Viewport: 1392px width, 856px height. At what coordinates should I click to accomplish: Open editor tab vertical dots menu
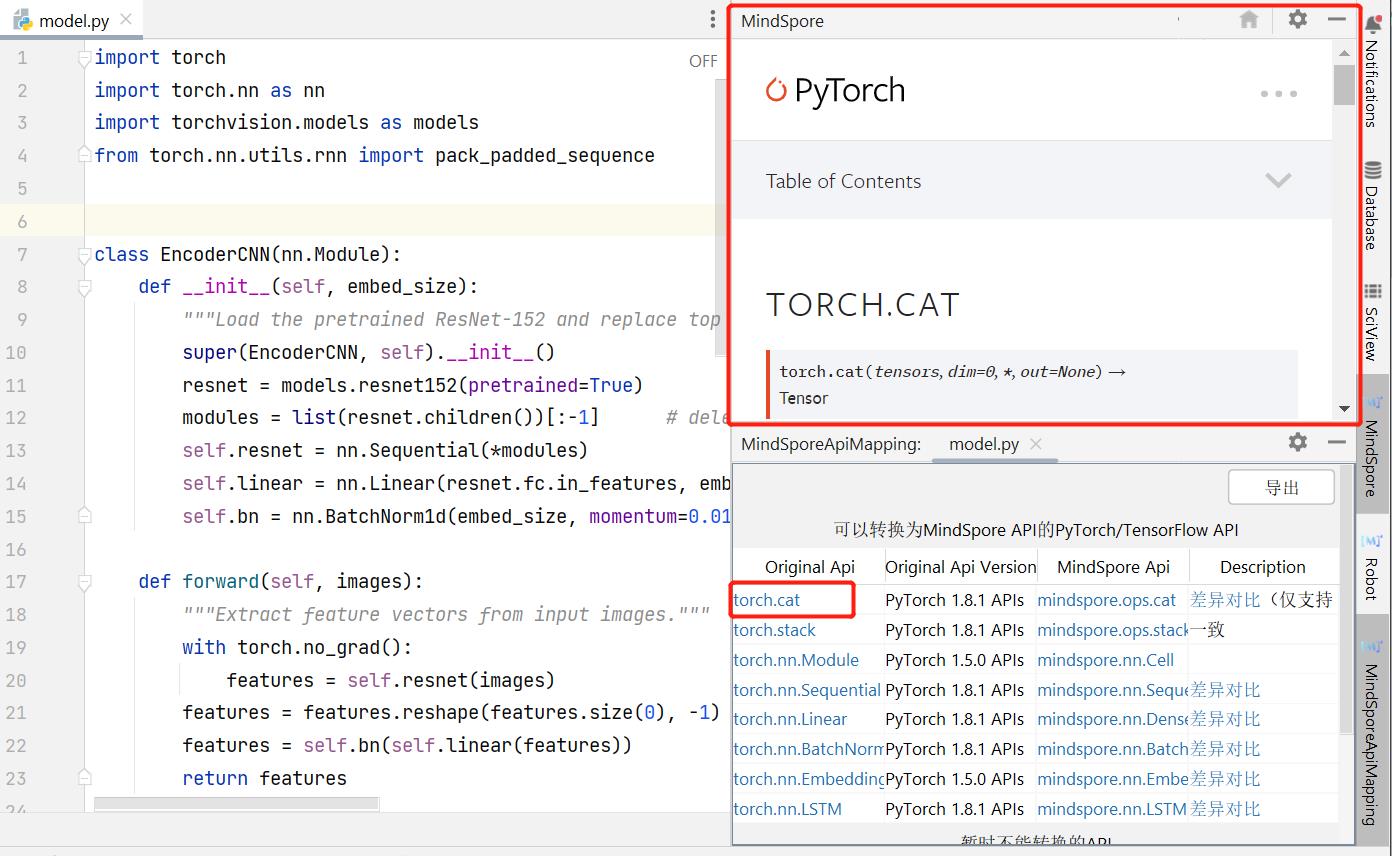pos(712,20)
